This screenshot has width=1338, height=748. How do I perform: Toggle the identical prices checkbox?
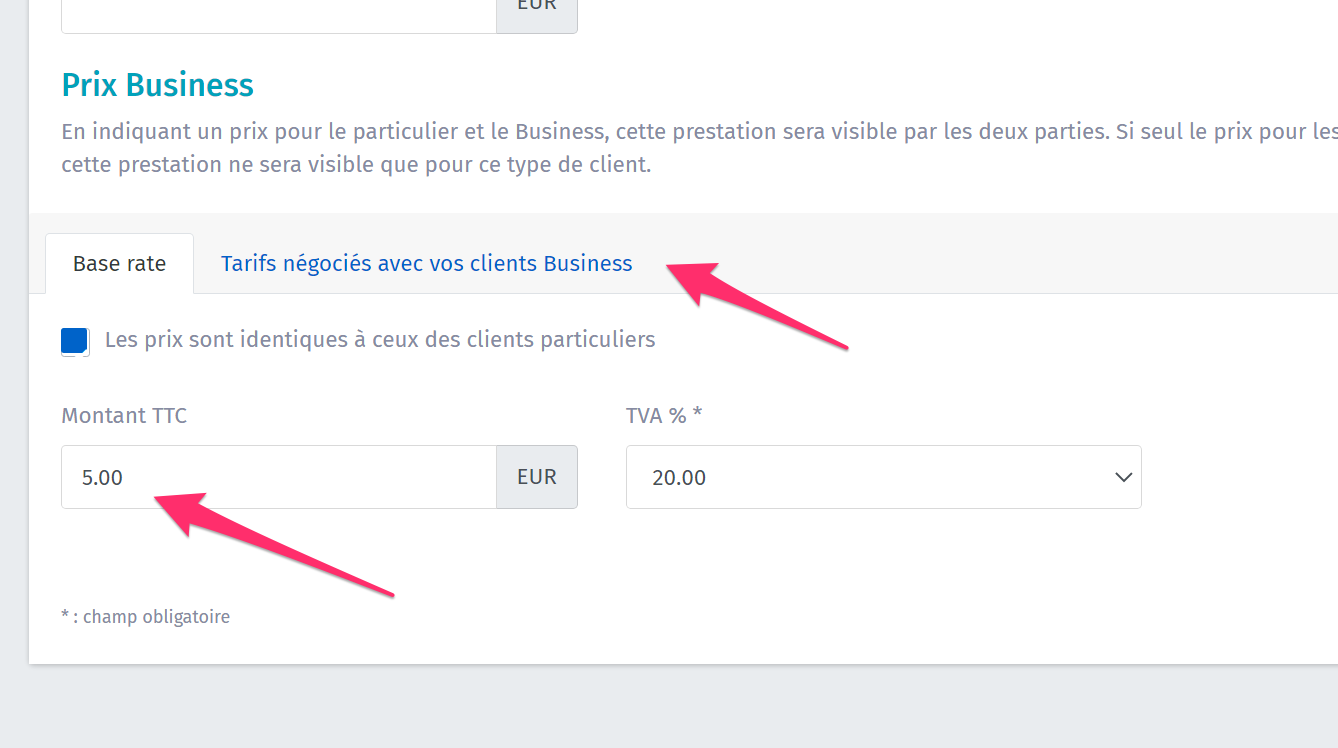coord(75,341)
